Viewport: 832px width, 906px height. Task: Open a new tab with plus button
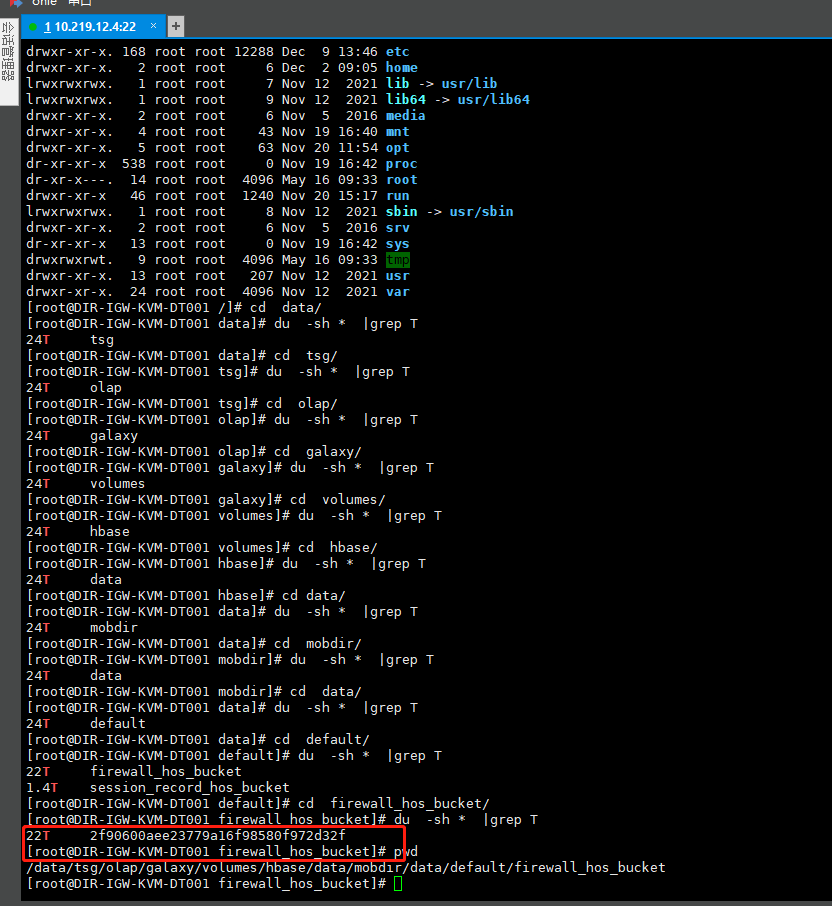(176, 26)
